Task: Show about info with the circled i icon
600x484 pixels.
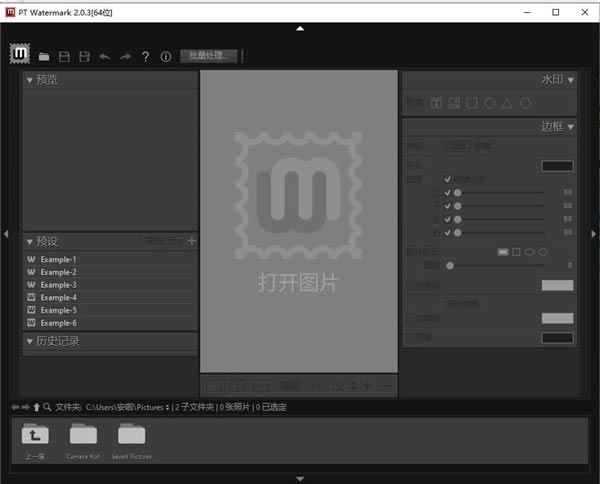Action: 166,57
